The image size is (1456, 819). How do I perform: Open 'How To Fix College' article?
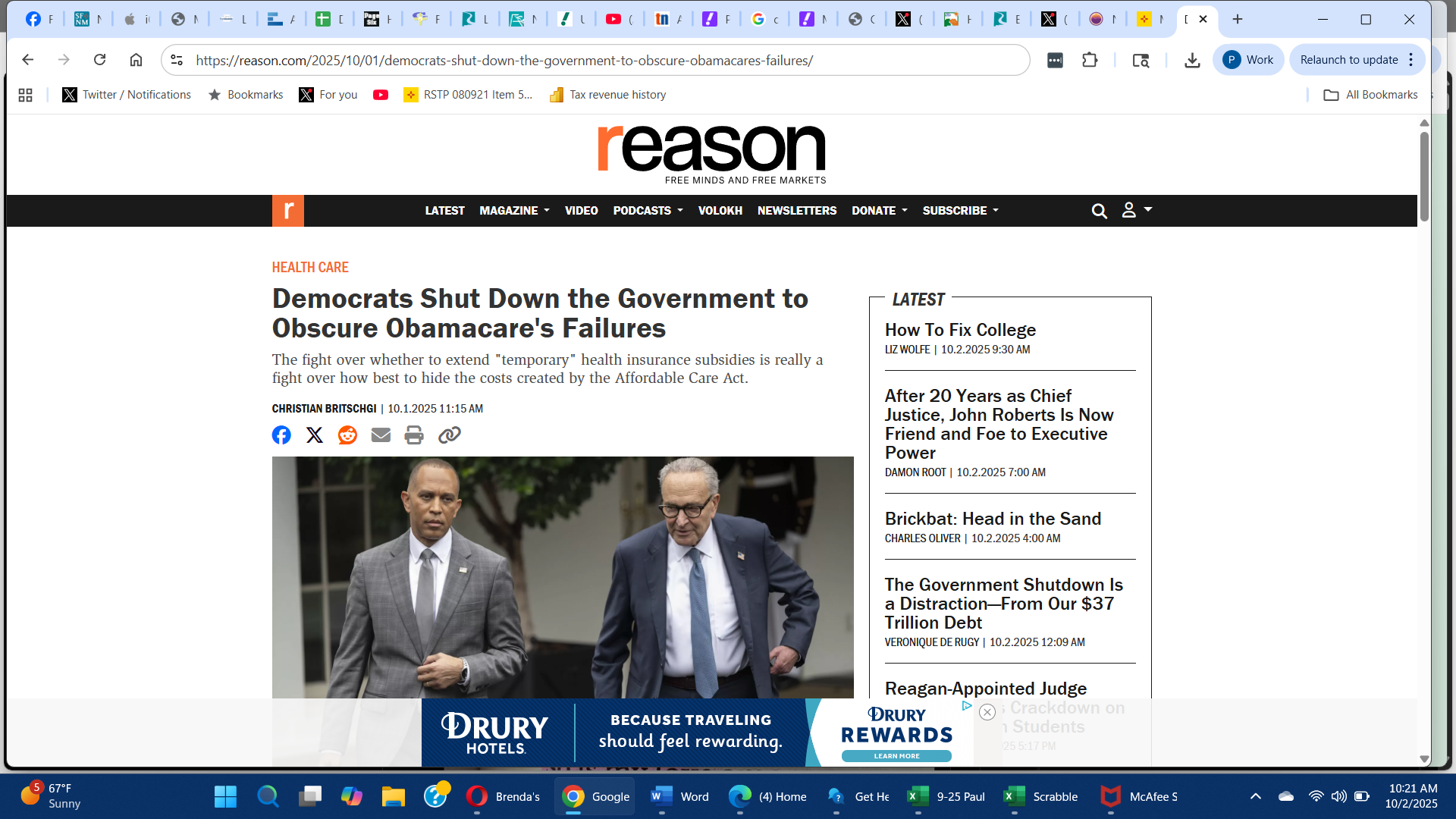[960, 330]
